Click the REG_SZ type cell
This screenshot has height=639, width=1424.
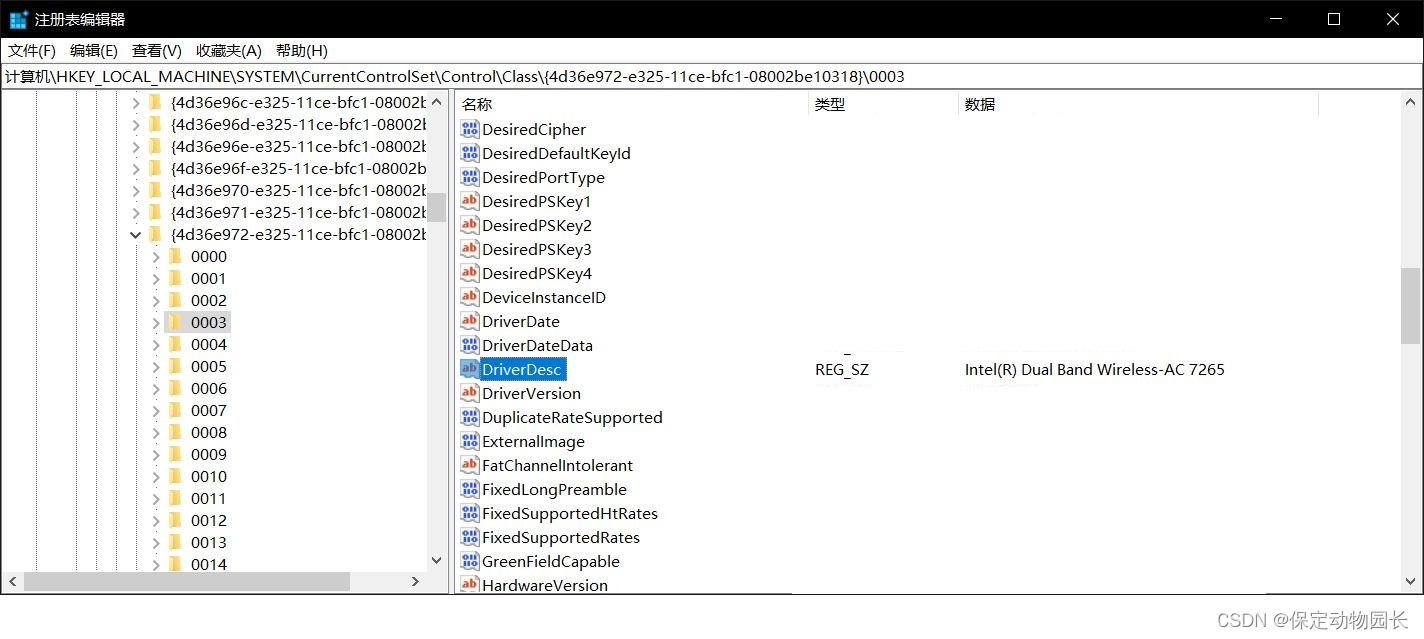[x=842, y=369]
